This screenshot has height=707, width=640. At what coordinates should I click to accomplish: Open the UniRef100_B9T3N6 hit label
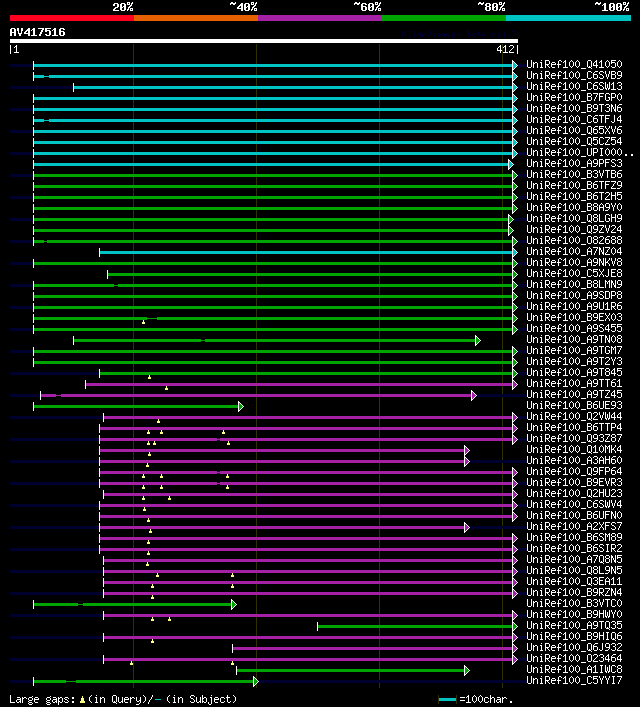click(x=574, y=109)
